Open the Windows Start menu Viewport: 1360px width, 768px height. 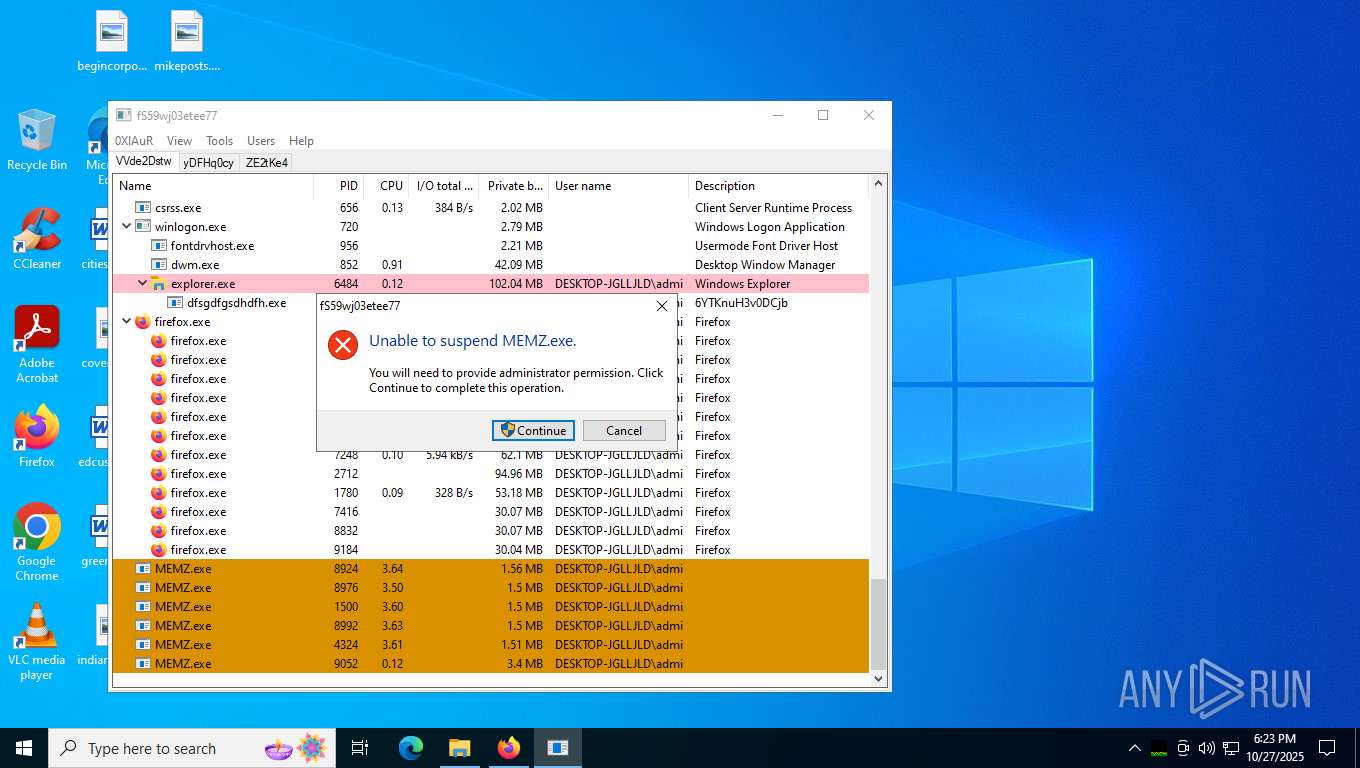click(x=24, y=748)
